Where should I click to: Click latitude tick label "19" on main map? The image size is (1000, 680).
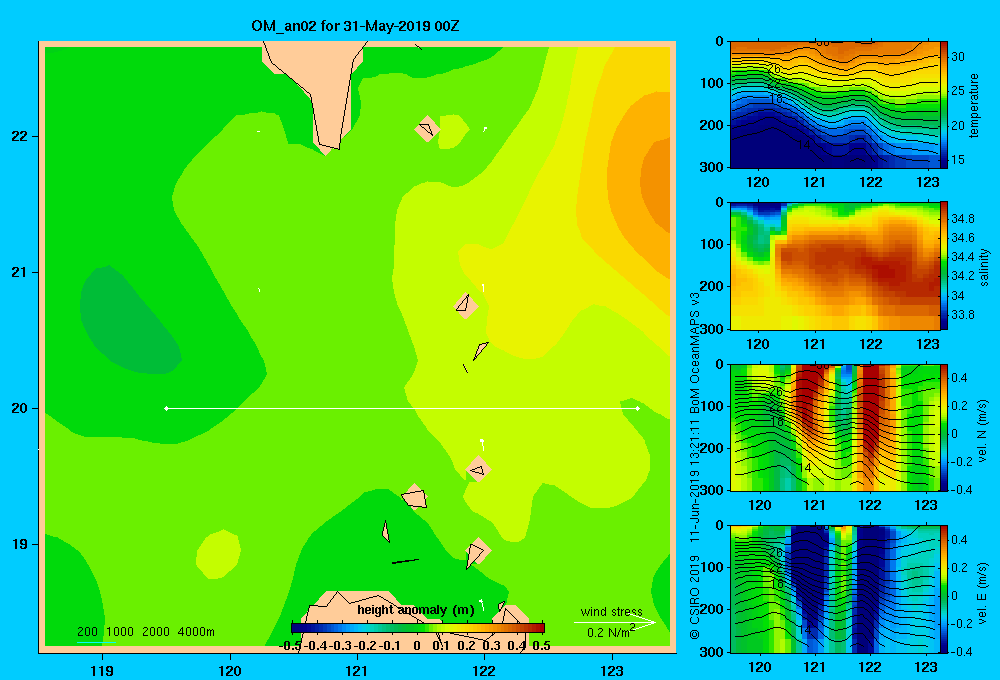pos(19,544)
